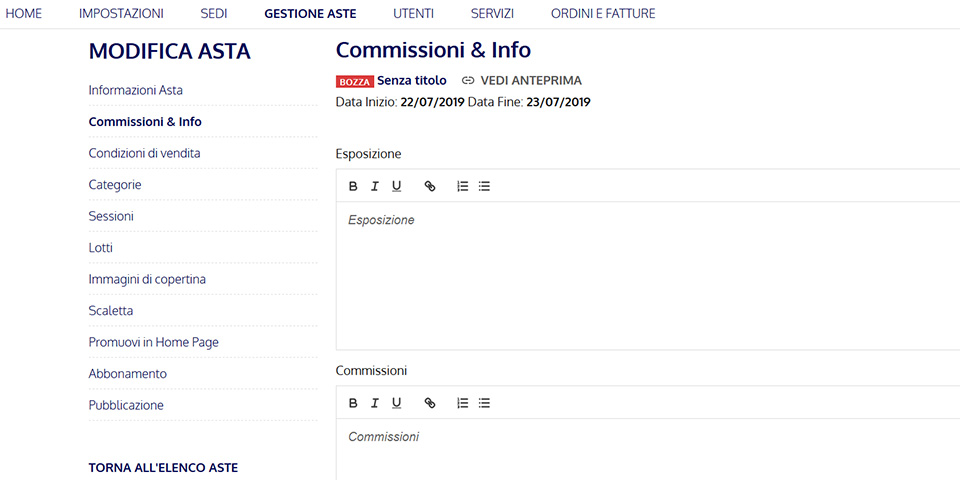
Task: Open the Impostazioni menu item
Action: pos(121,14)
